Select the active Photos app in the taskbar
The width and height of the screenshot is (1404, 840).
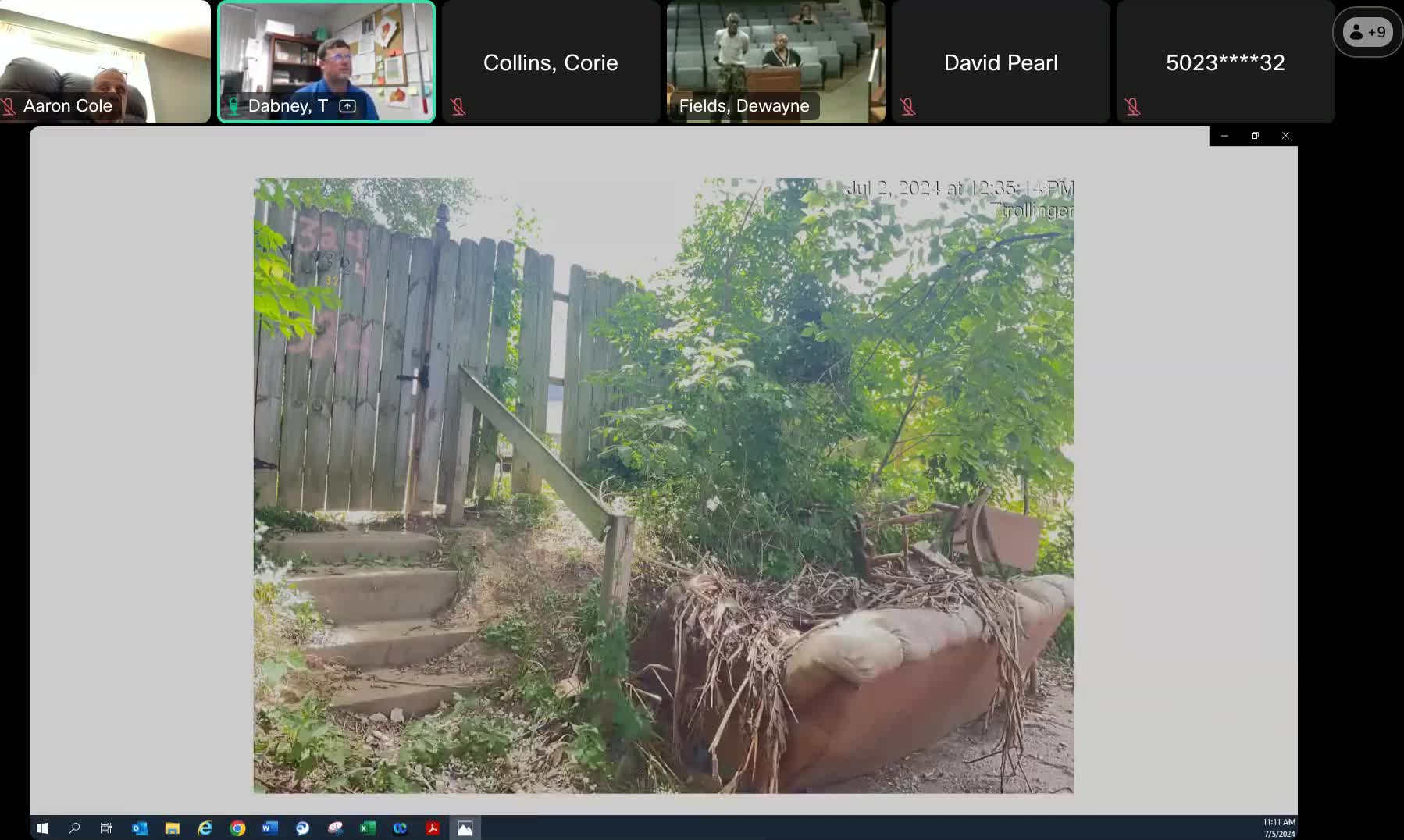point(465,828)
